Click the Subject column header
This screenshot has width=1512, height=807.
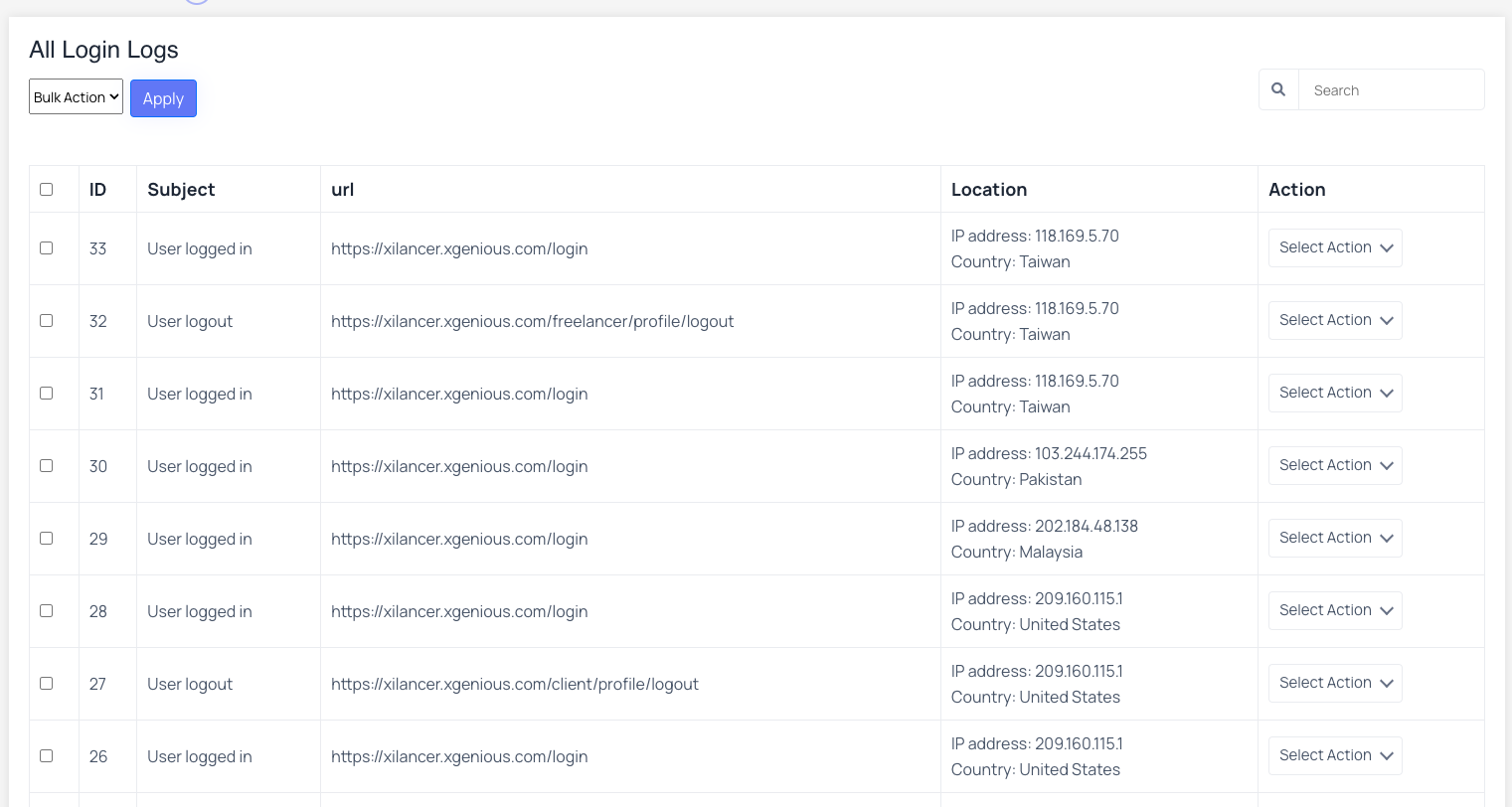[x=181, y=189]
